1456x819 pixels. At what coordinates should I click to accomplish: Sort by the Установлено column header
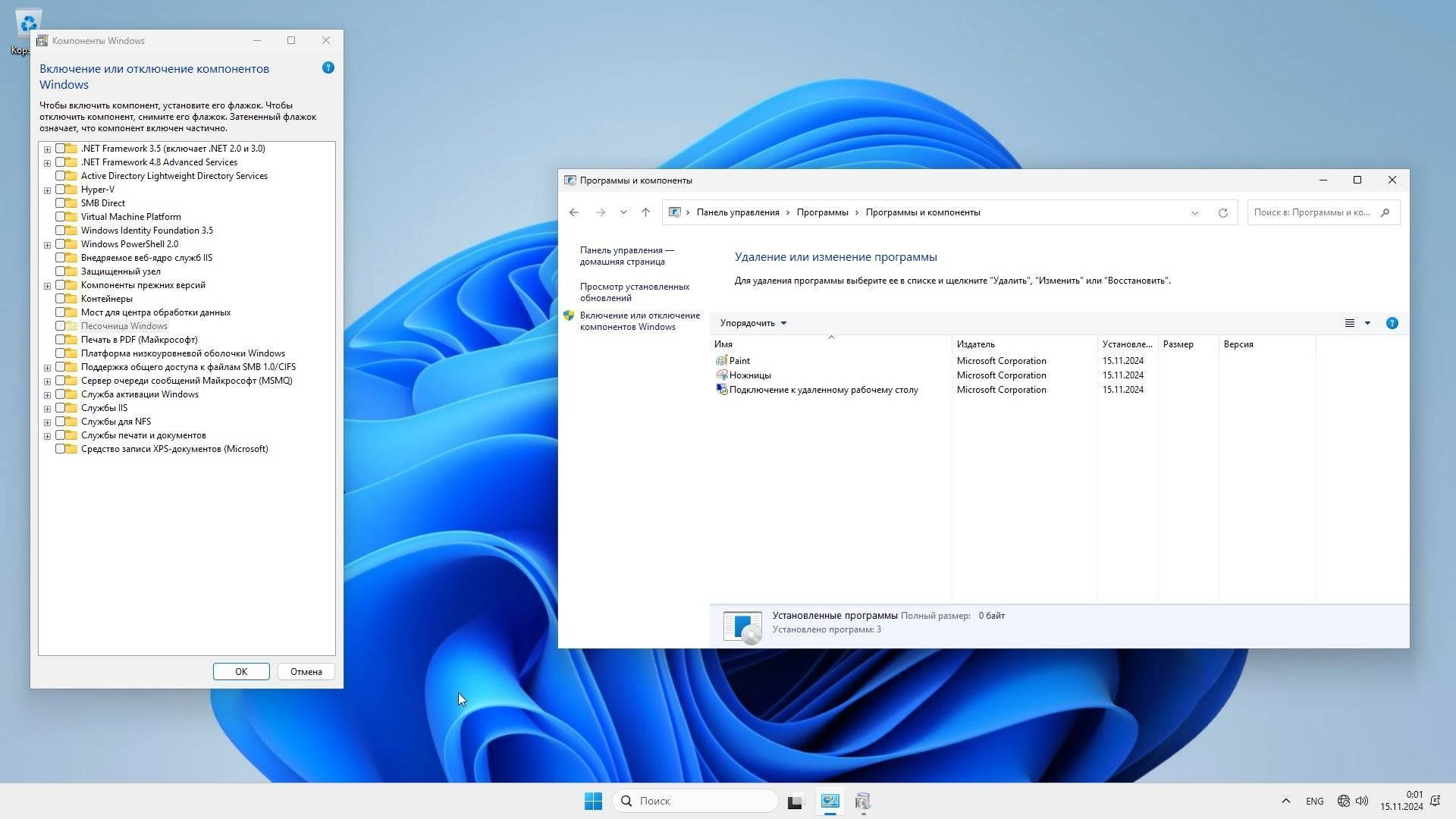pyautogui.click(x=1128, y=344)
